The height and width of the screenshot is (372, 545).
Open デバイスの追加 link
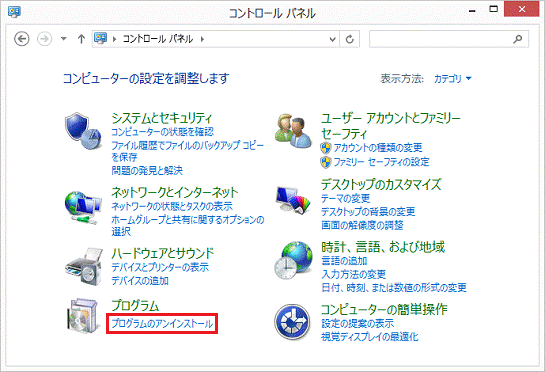coord(140,281)
